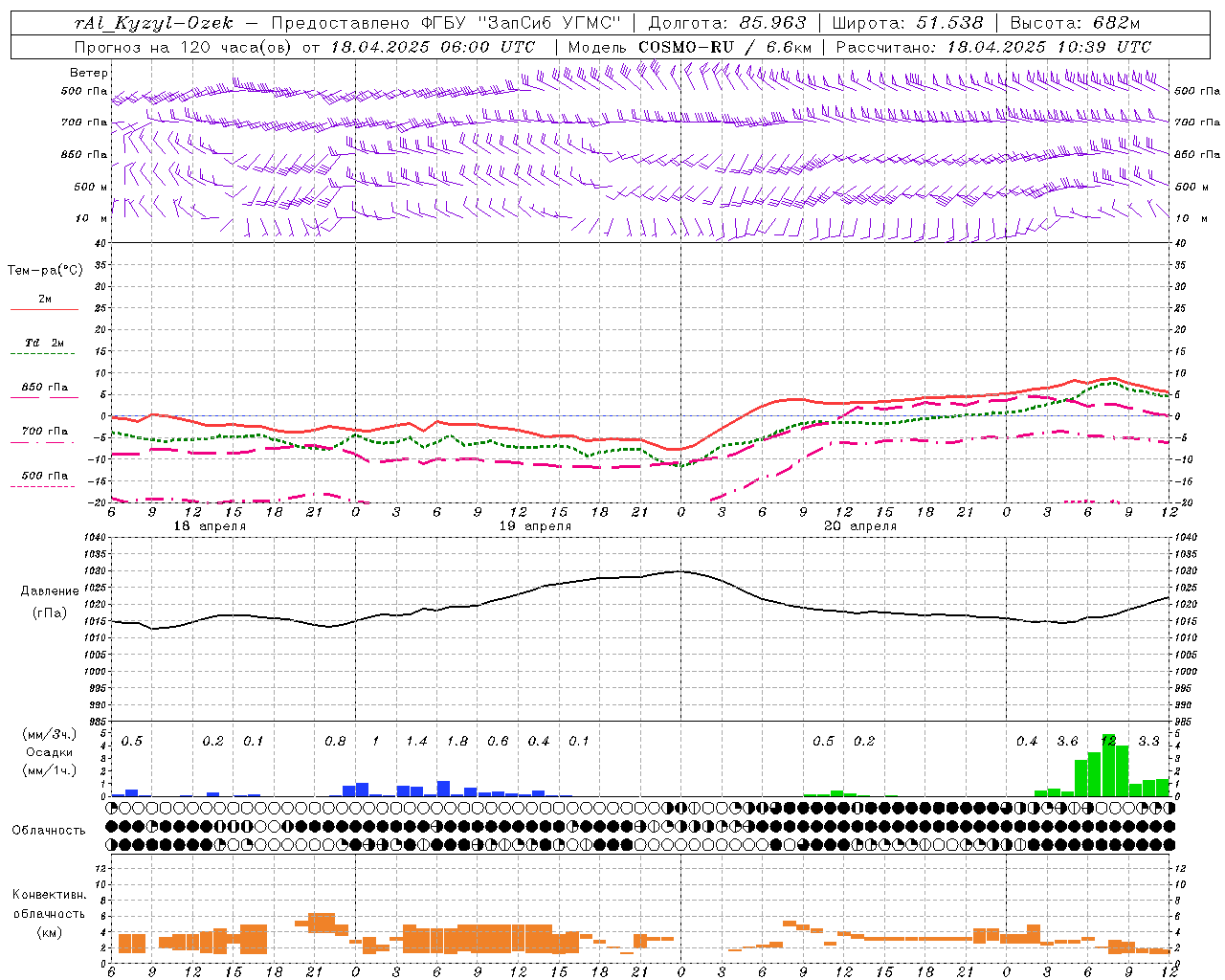Click the 700 гПа temperature legend entry

pos(45,431)
